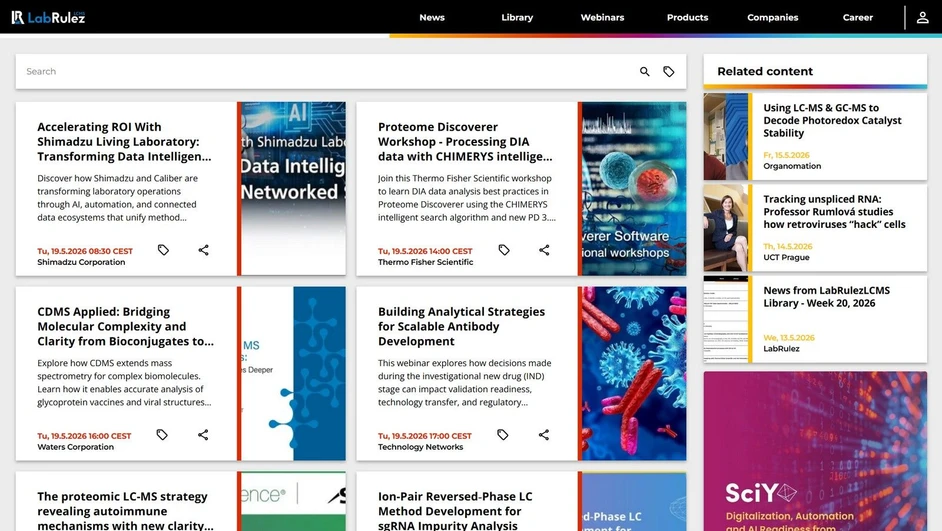942x531 pixels.
Task: Click the search magnifier icon
Action: coord(645,71)
